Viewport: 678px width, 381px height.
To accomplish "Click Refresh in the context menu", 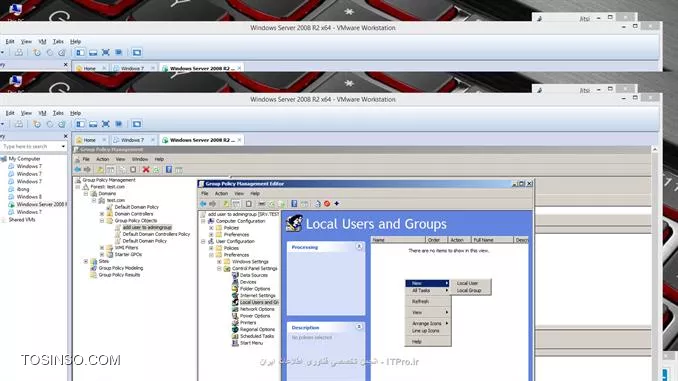I will [428, 301].
